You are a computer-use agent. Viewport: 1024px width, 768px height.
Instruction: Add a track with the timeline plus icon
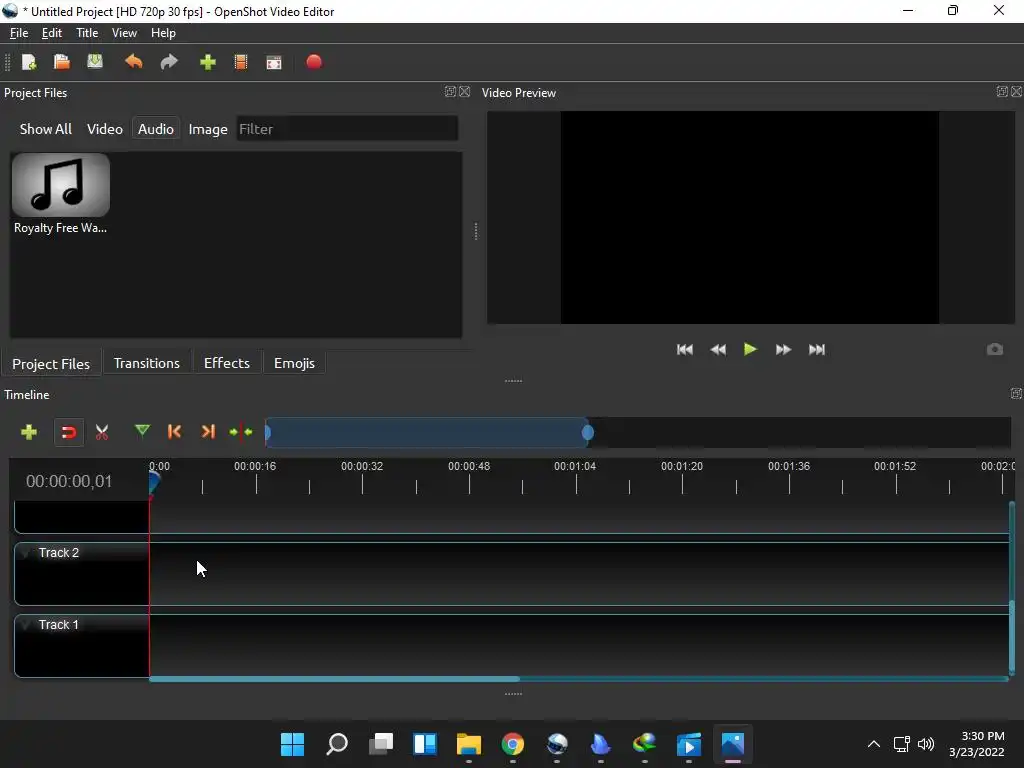point(29,432)
